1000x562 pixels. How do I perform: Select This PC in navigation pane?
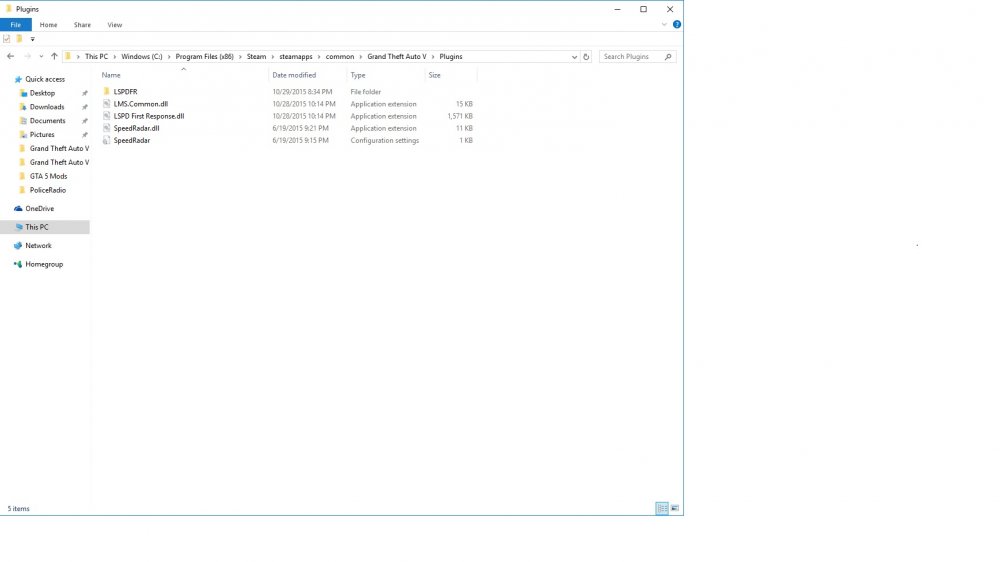click(x=45, y=227)
